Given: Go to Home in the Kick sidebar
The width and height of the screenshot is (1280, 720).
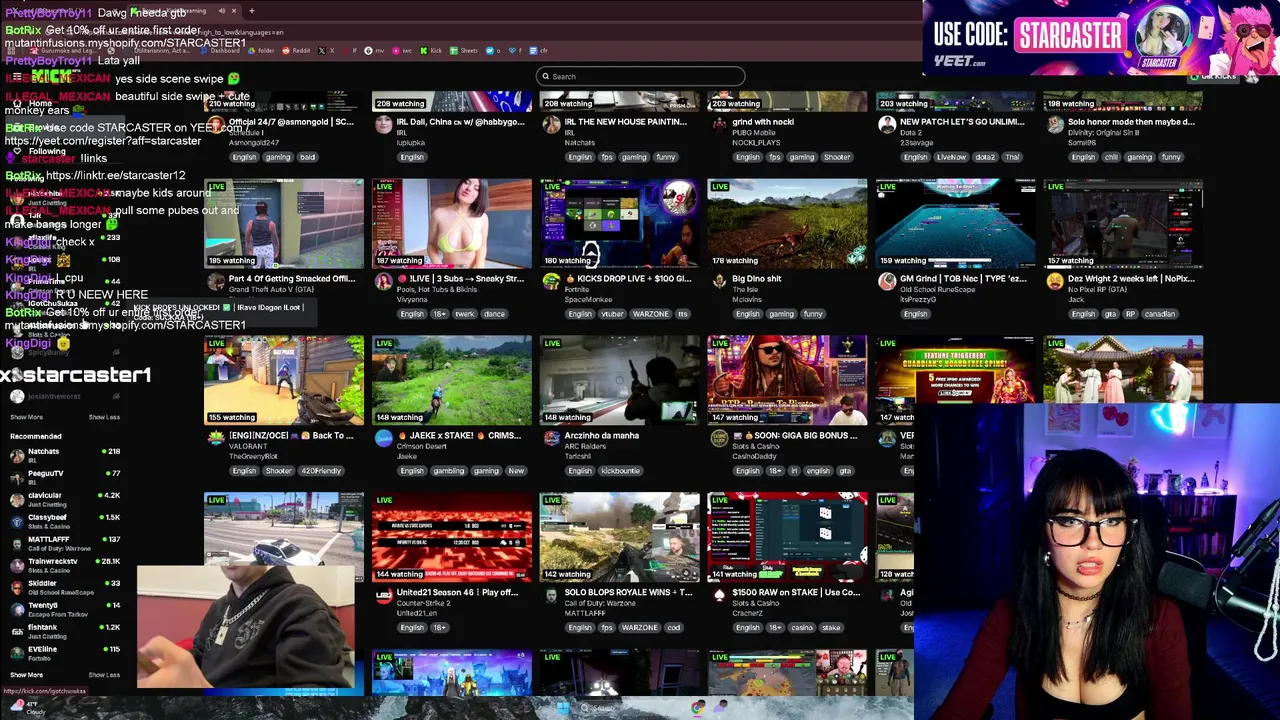Looking at the screenshot, I should [40, 104].
